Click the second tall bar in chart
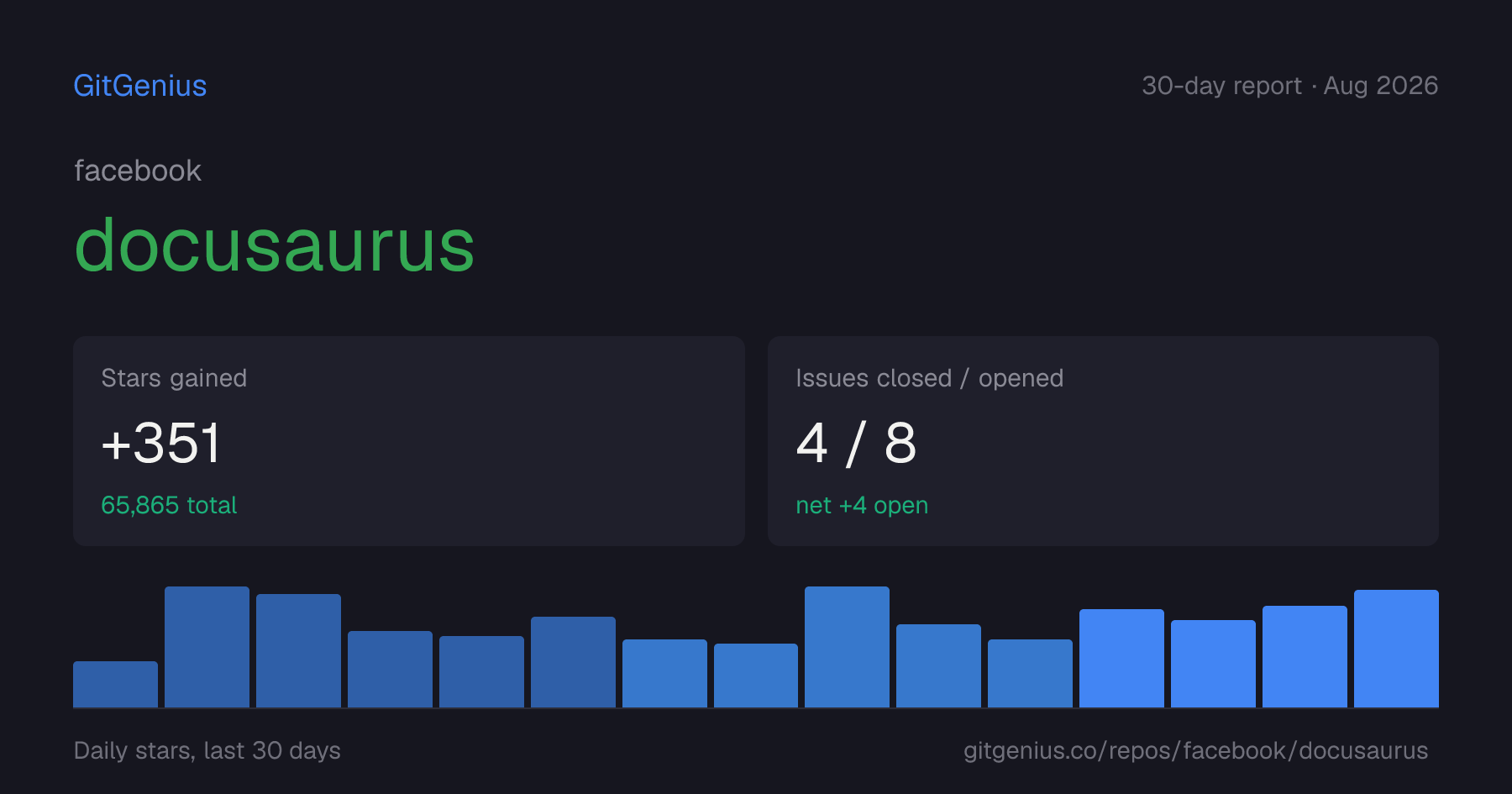Viewport: 1512px width, 794px height. coord(207,647)
